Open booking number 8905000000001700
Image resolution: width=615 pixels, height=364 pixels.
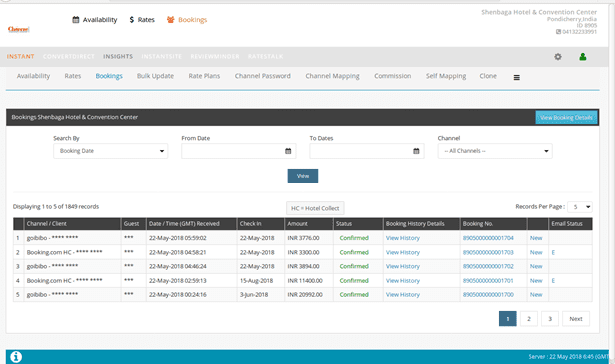488,295
